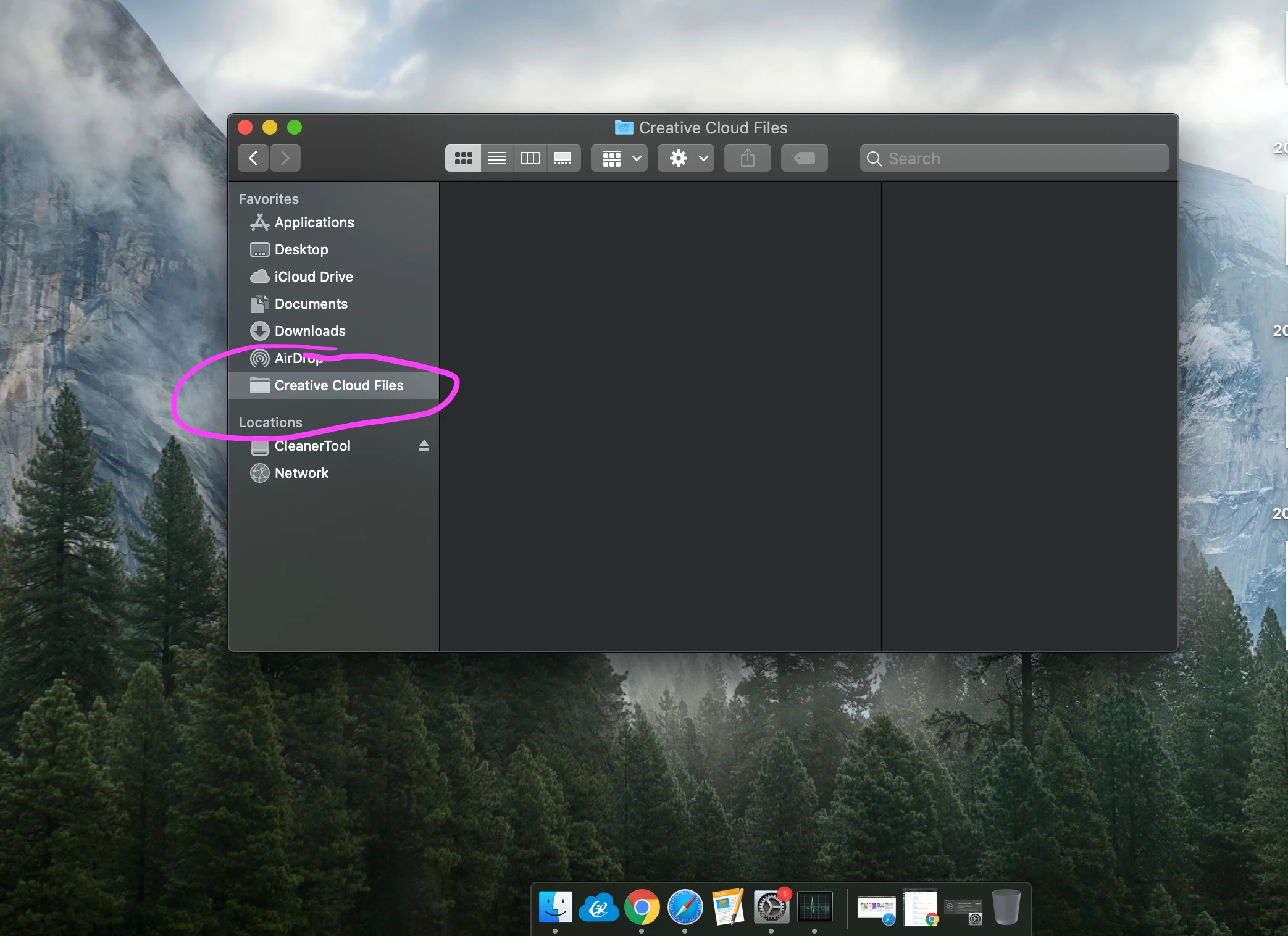Go back with the left chevron
Viewport: 1288px width, 936px height.
[253, 159]
